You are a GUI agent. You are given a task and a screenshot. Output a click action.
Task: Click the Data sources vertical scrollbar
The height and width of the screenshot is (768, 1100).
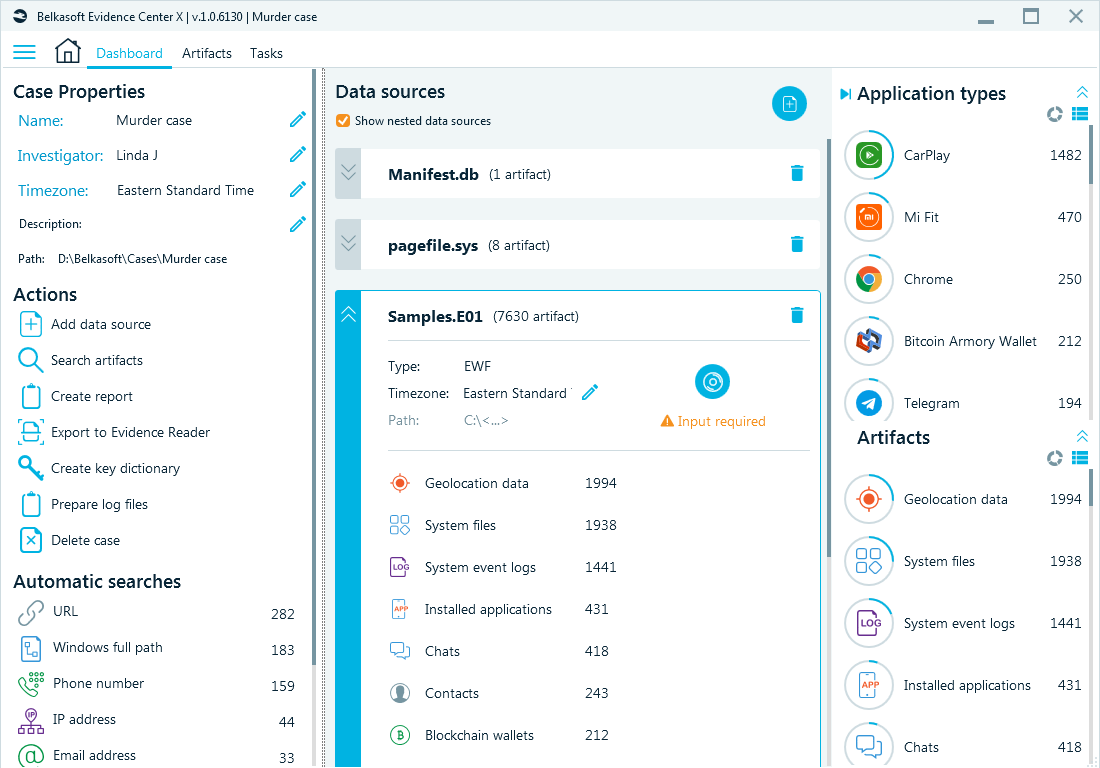pyautogui.click(x=829, y=347)
